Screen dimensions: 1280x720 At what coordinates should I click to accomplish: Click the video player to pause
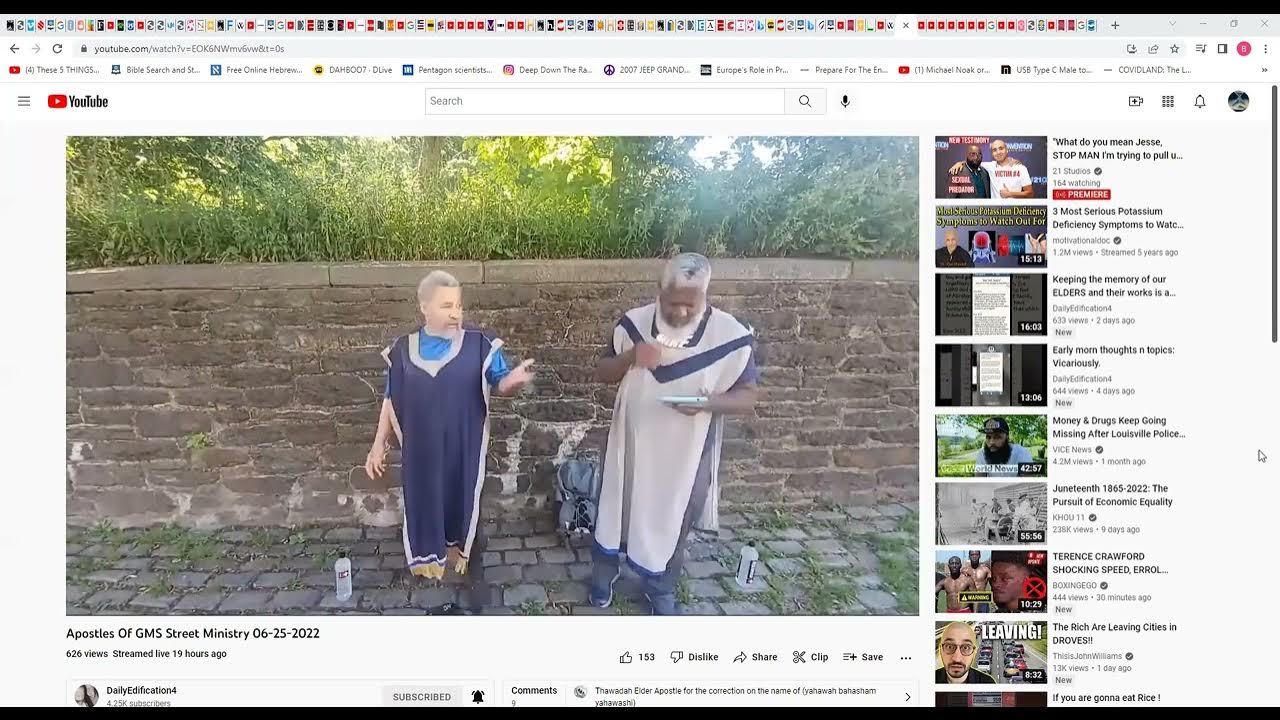(492, 375)
